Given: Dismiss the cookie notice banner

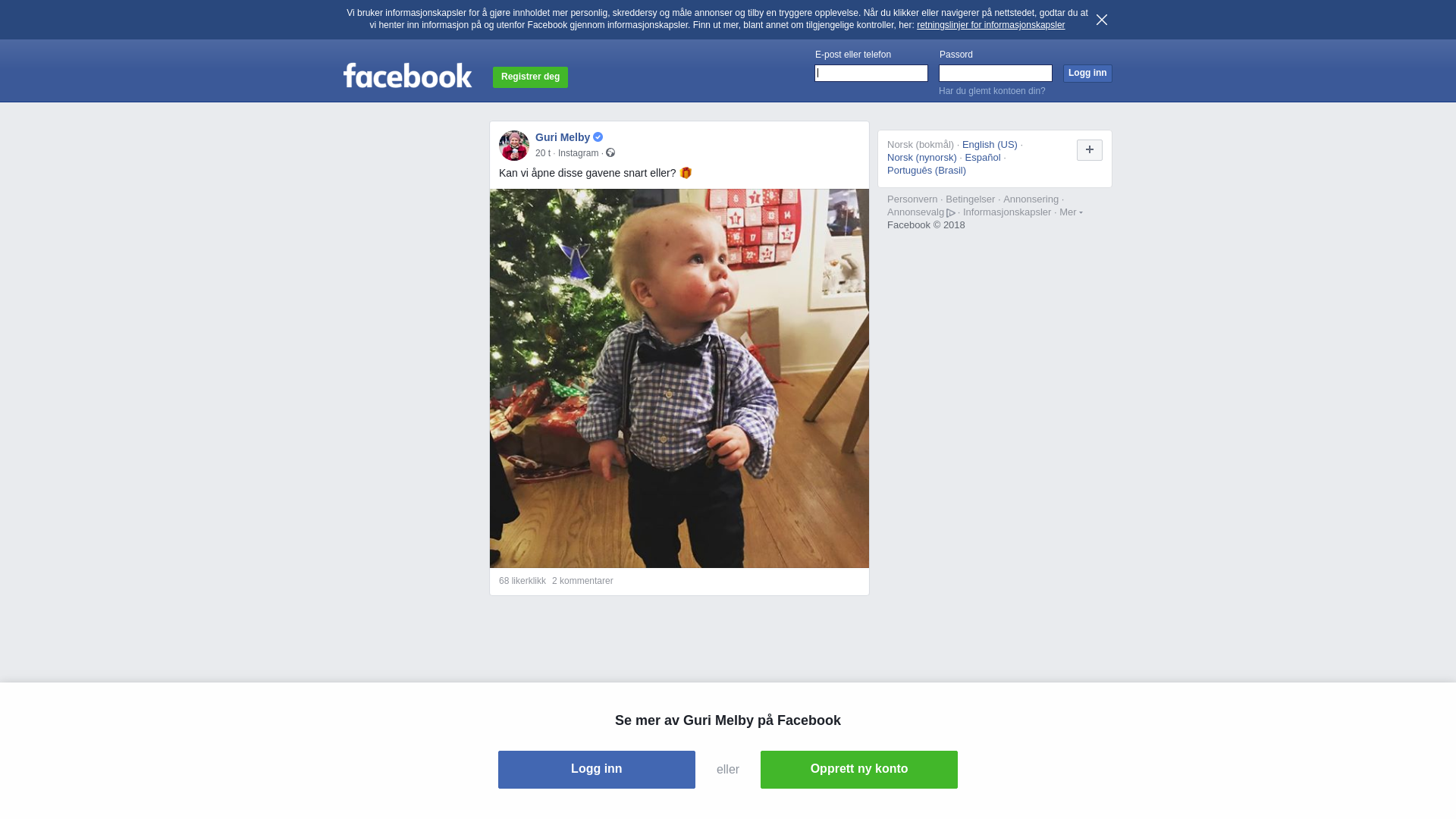Looking at the screenshot, I should 1102,20.
